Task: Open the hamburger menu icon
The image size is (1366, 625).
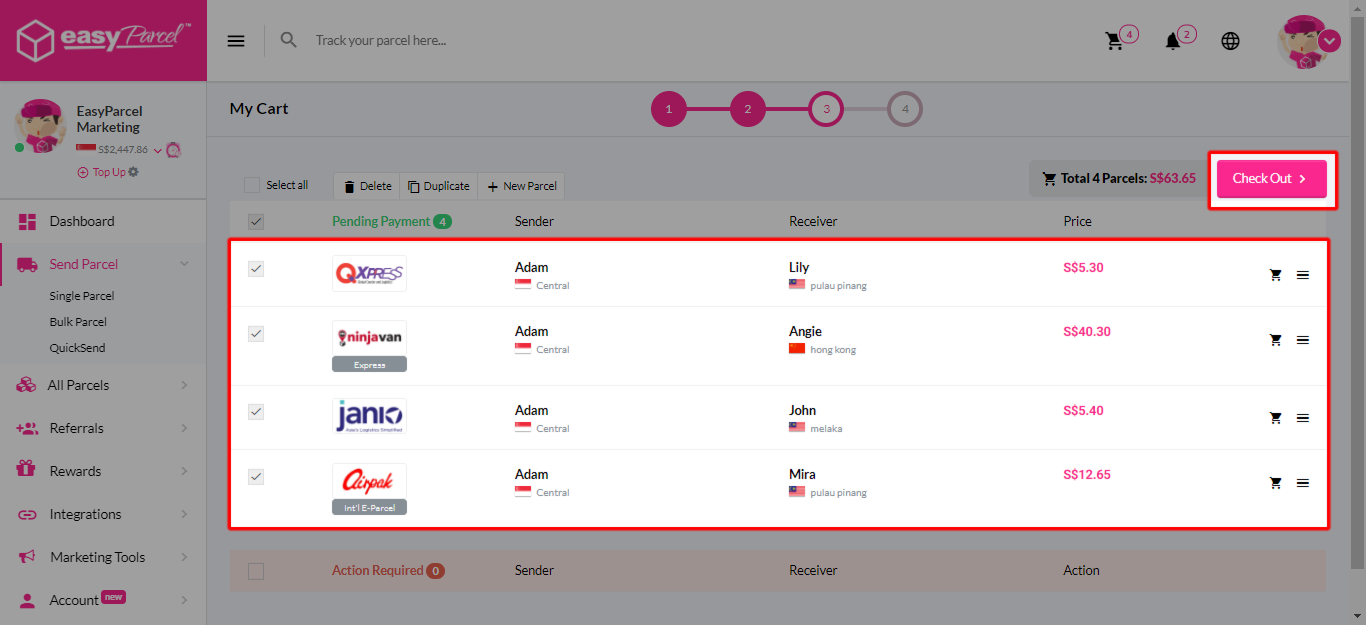Action: pyautogui.click(x=236, y=41)
